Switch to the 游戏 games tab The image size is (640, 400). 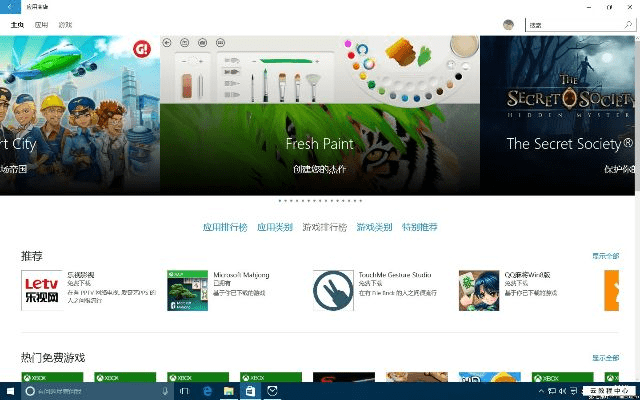click(x=64, y=24)
